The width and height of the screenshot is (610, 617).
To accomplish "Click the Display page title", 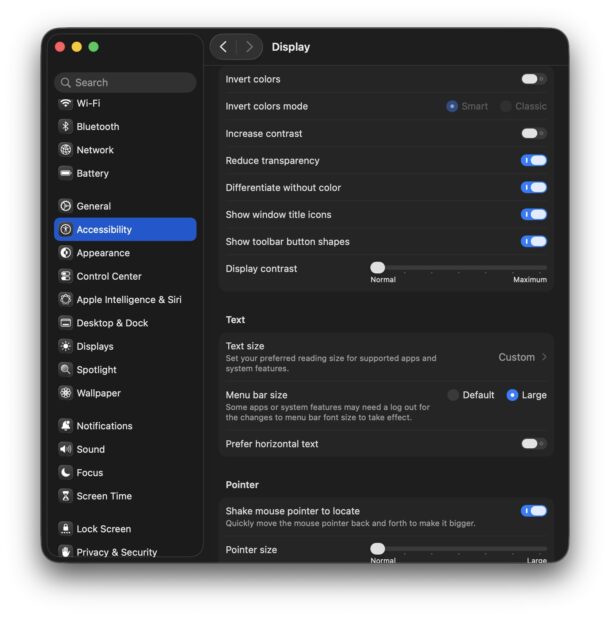I will tap(291, 47).
